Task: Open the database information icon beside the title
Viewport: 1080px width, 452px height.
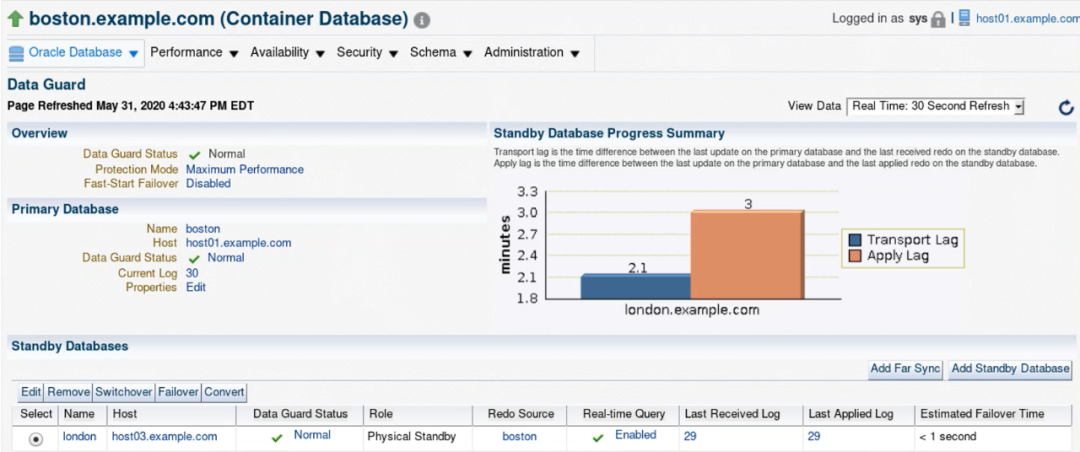Action: (422, 21)
